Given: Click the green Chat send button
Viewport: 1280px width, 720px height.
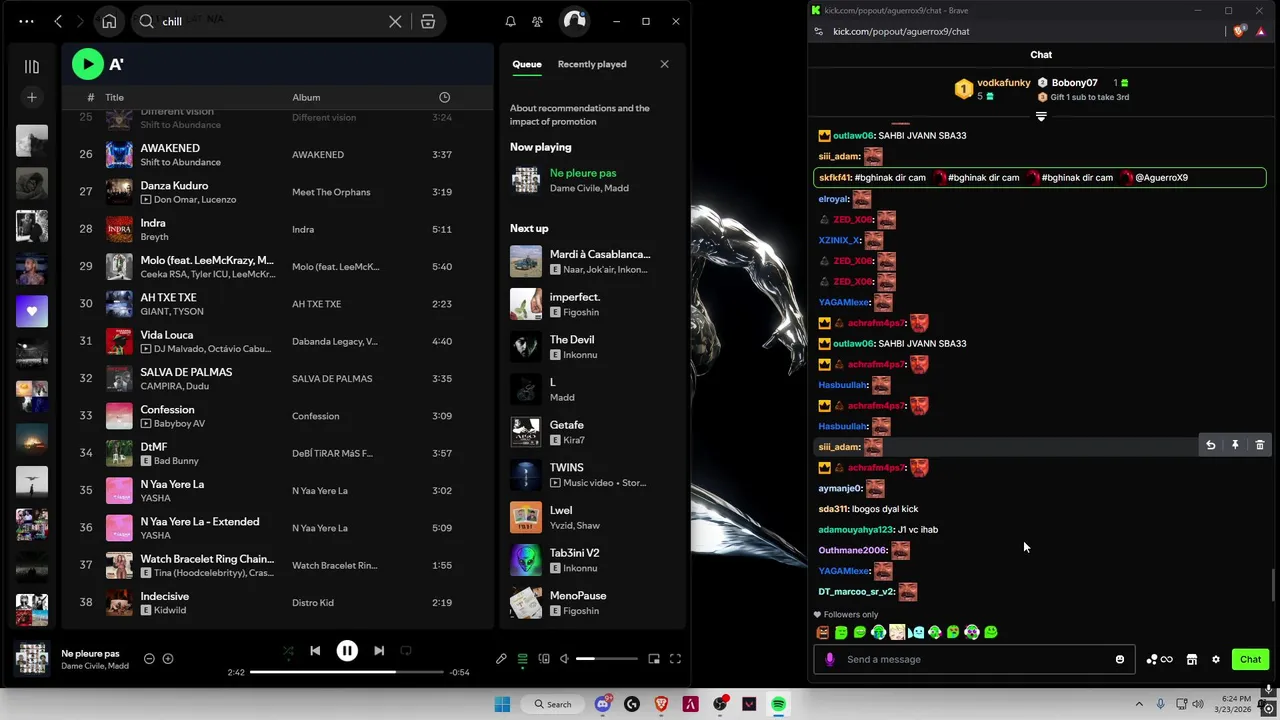Looking at the screenshot, I should (x=1251, y=660).
